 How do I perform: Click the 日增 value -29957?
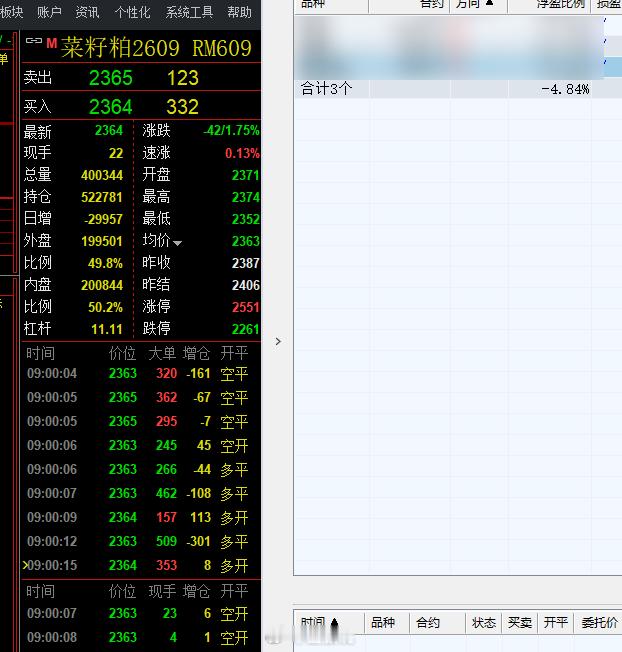[x=103, y=219]
